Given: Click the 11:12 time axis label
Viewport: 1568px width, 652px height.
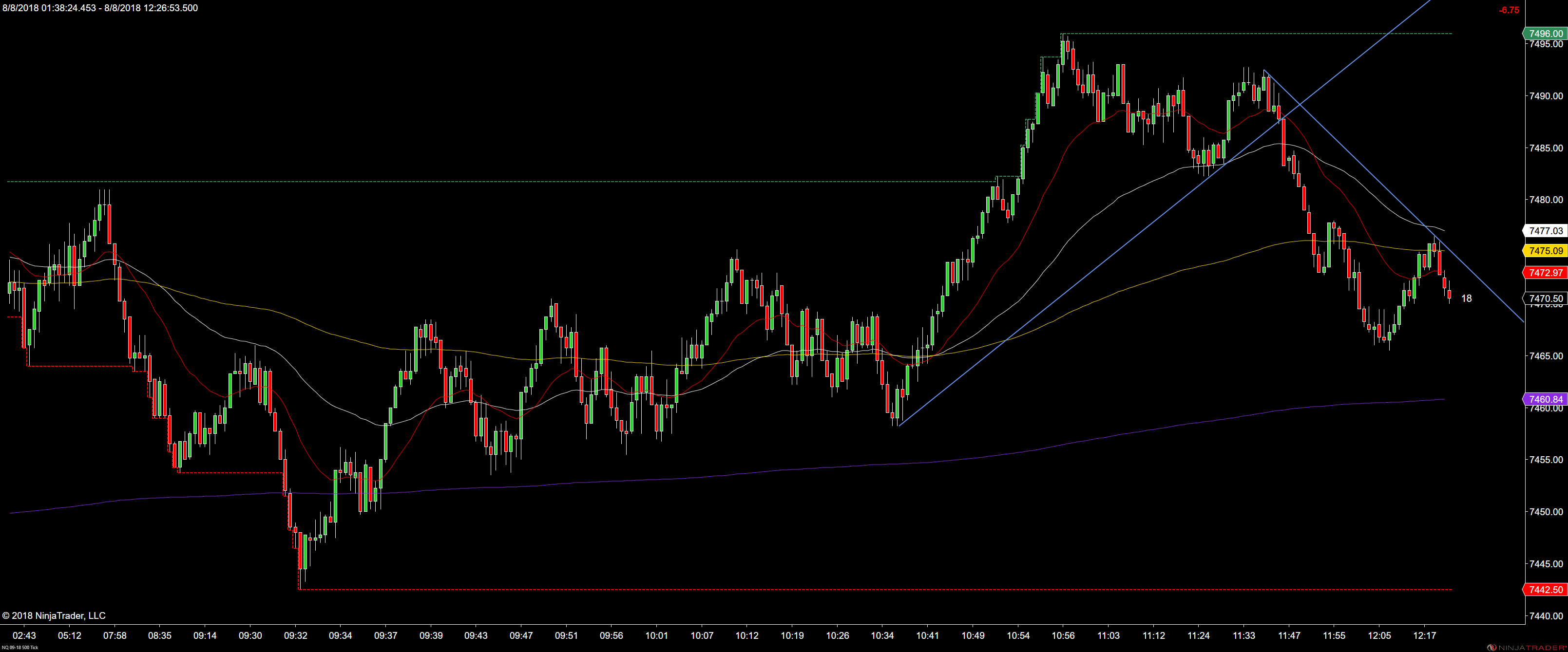Looking at the screenshot, I should (x=1153, y=635).
